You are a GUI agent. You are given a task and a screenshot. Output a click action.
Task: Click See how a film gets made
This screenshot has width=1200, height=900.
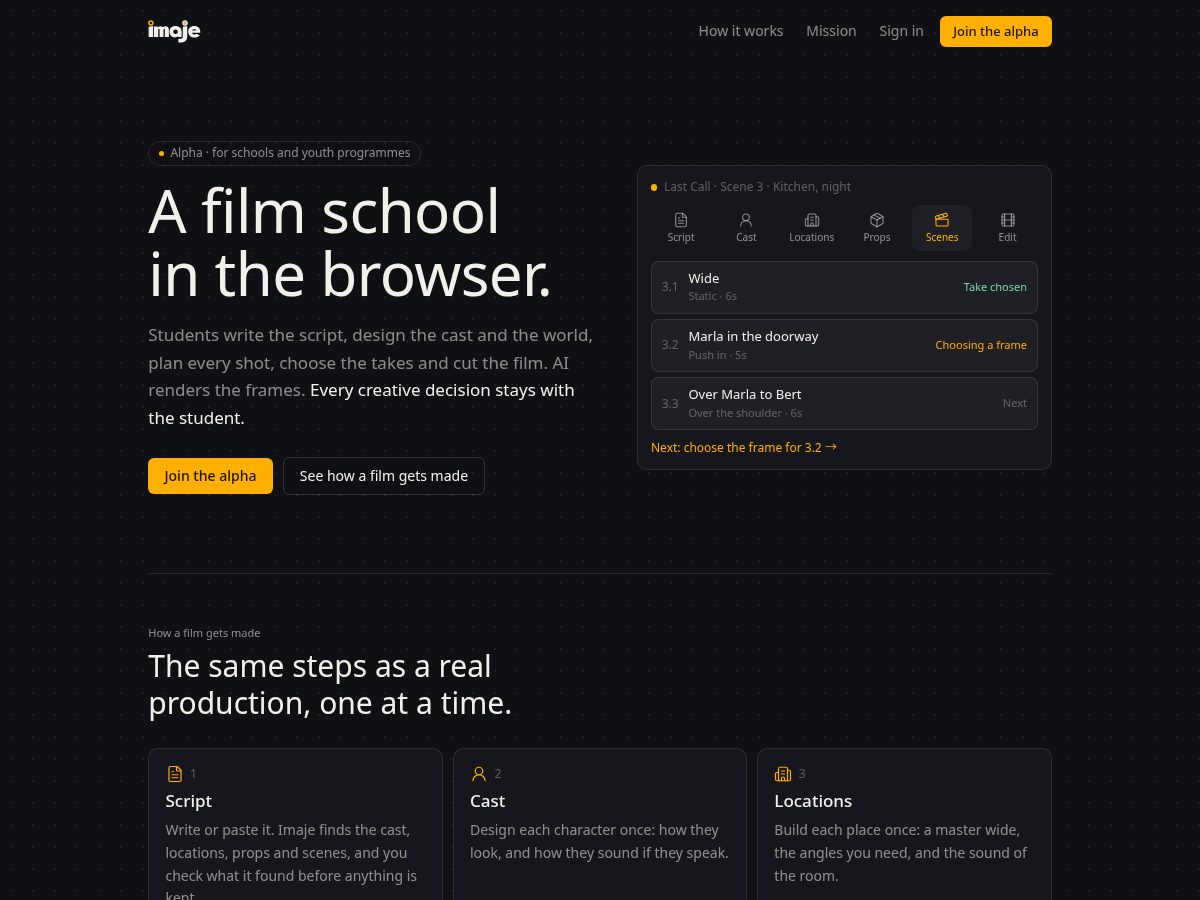(x=384, y=476)
